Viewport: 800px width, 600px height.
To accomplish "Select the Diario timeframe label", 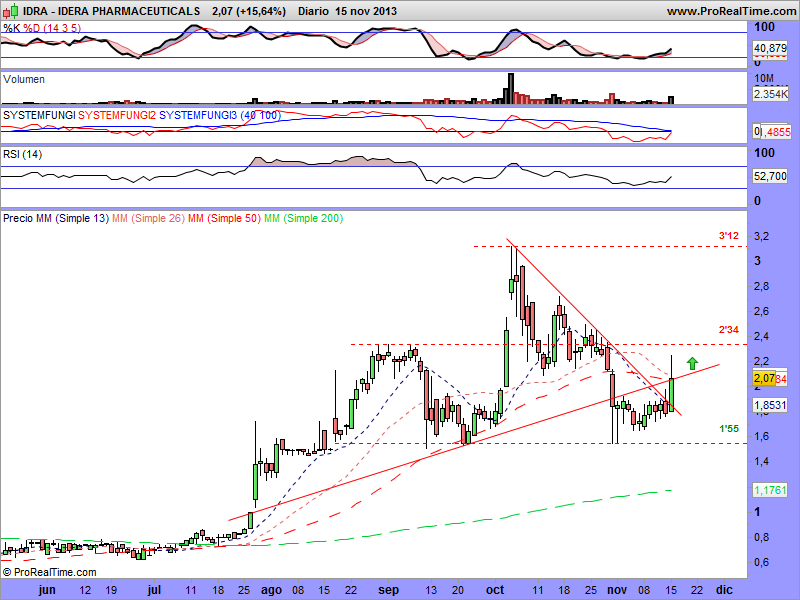I will [x=313, y=11].
